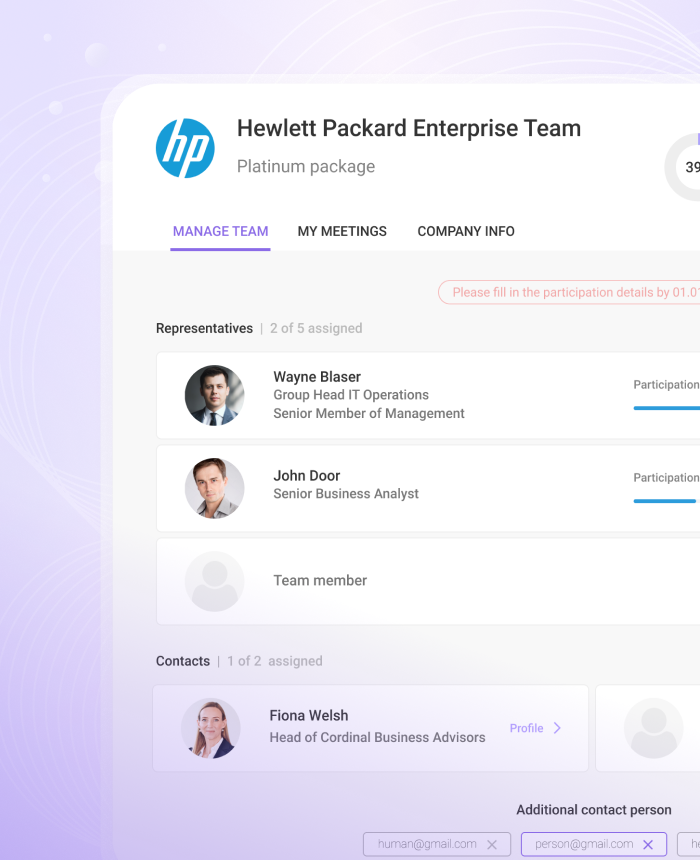Click the Representatives section heading
The image size is (700, 860).
tap(205, 328)
